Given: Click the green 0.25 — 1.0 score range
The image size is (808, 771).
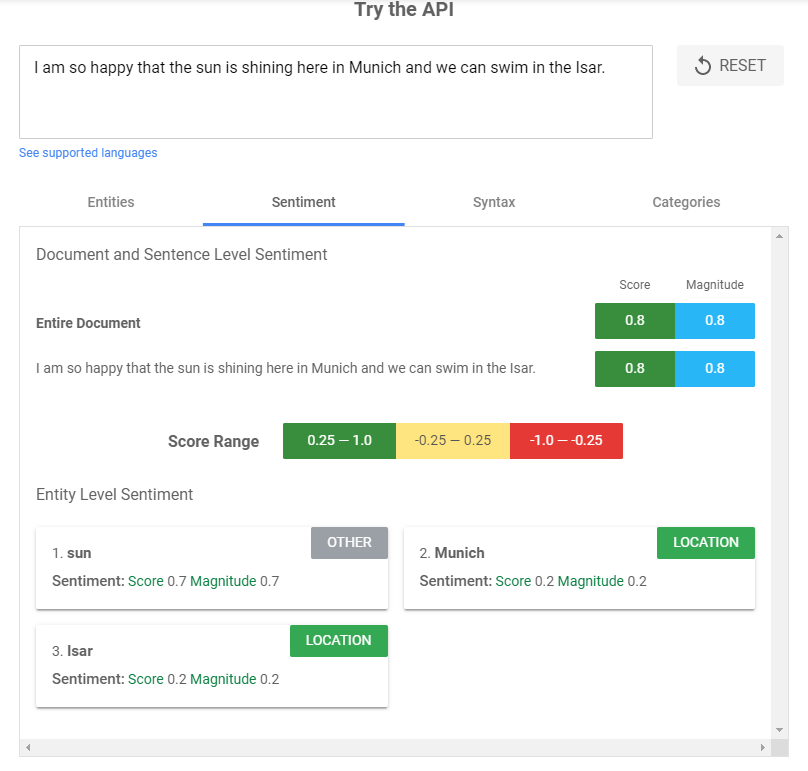Looking at the screenshot, I should coord(340,441).
